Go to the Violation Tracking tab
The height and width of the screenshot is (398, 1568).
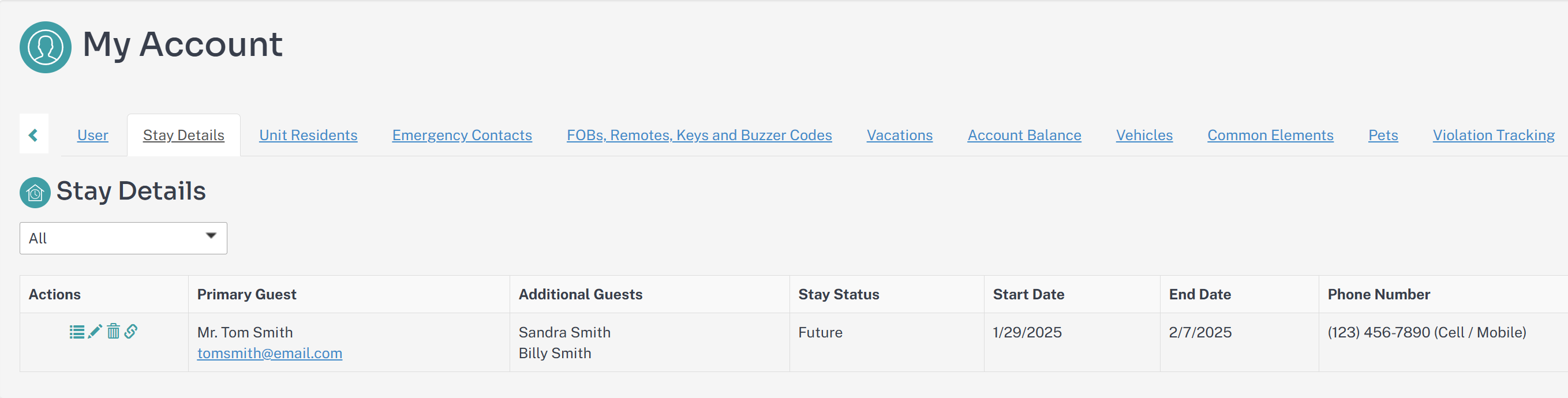pos(1493,135)
